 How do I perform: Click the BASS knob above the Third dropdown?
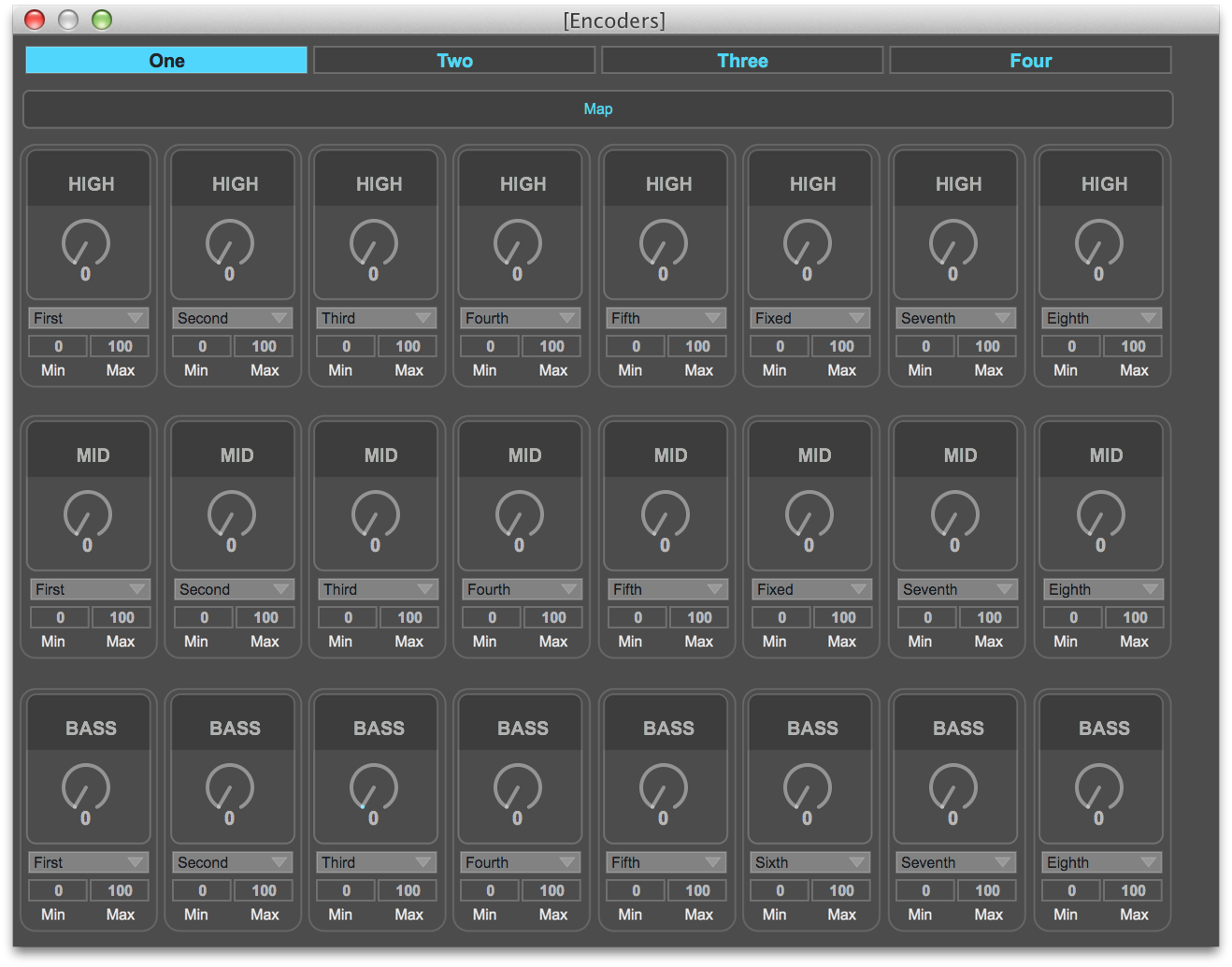pos(374,787)
